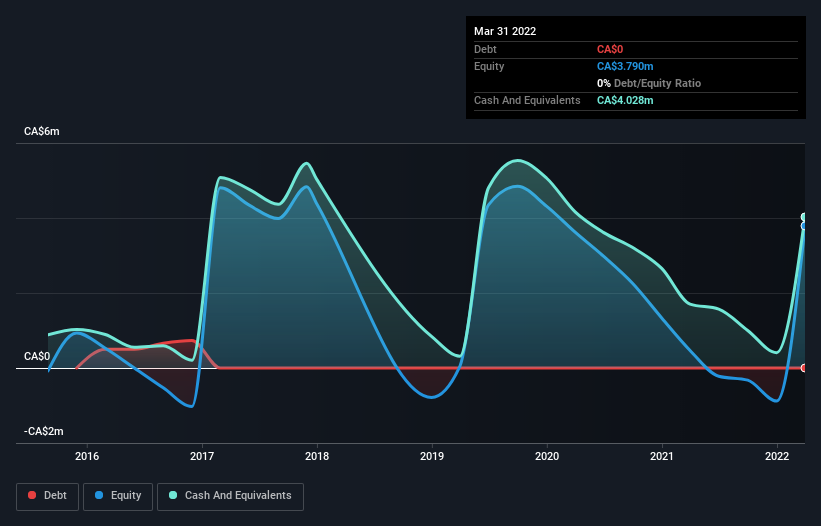Select the 2020 x-axis label

click(547, 456)
